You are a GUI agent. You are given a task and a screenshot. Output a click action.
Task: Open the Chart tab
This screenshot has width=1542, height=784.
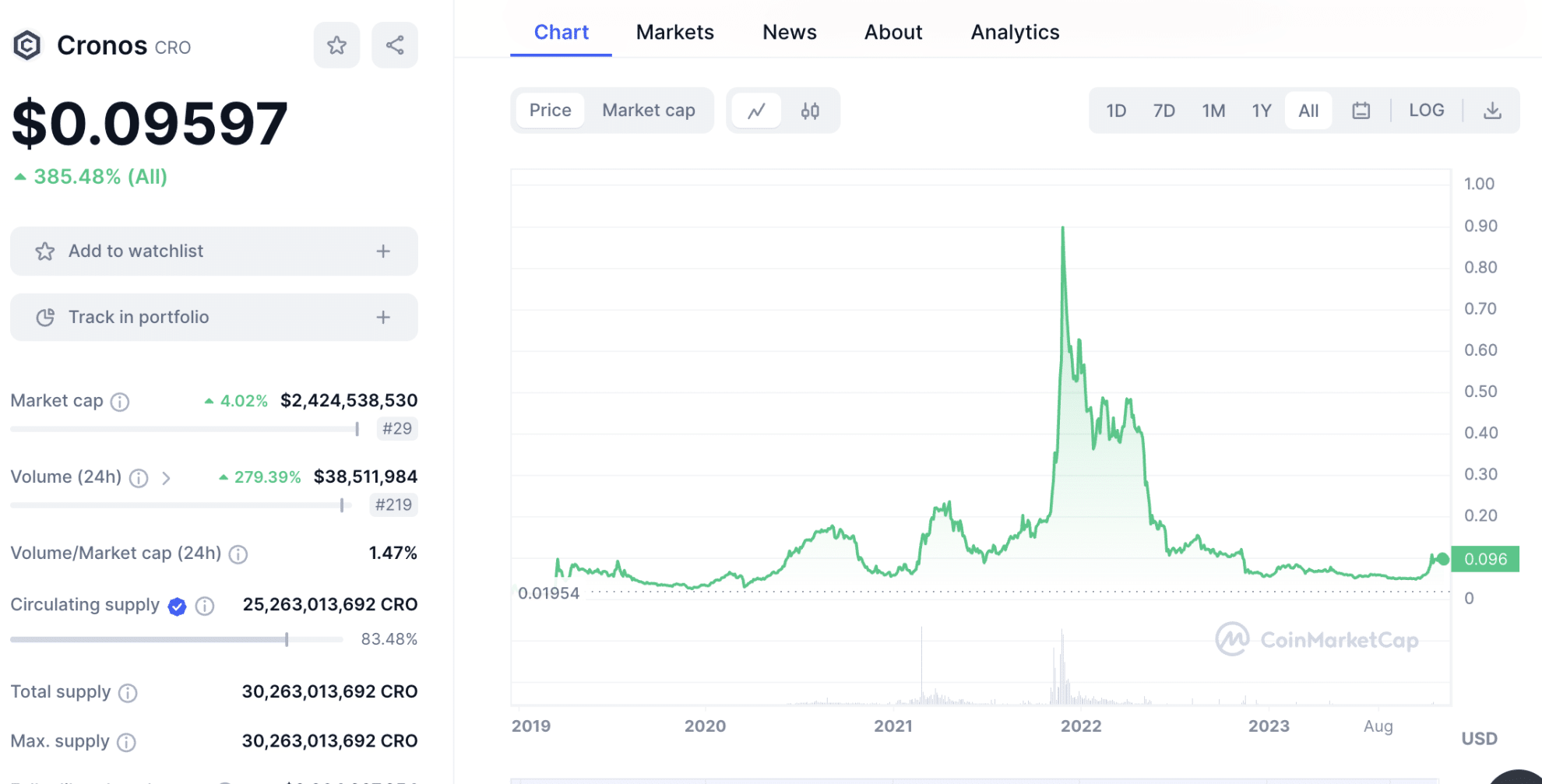(x=561, y=32)
